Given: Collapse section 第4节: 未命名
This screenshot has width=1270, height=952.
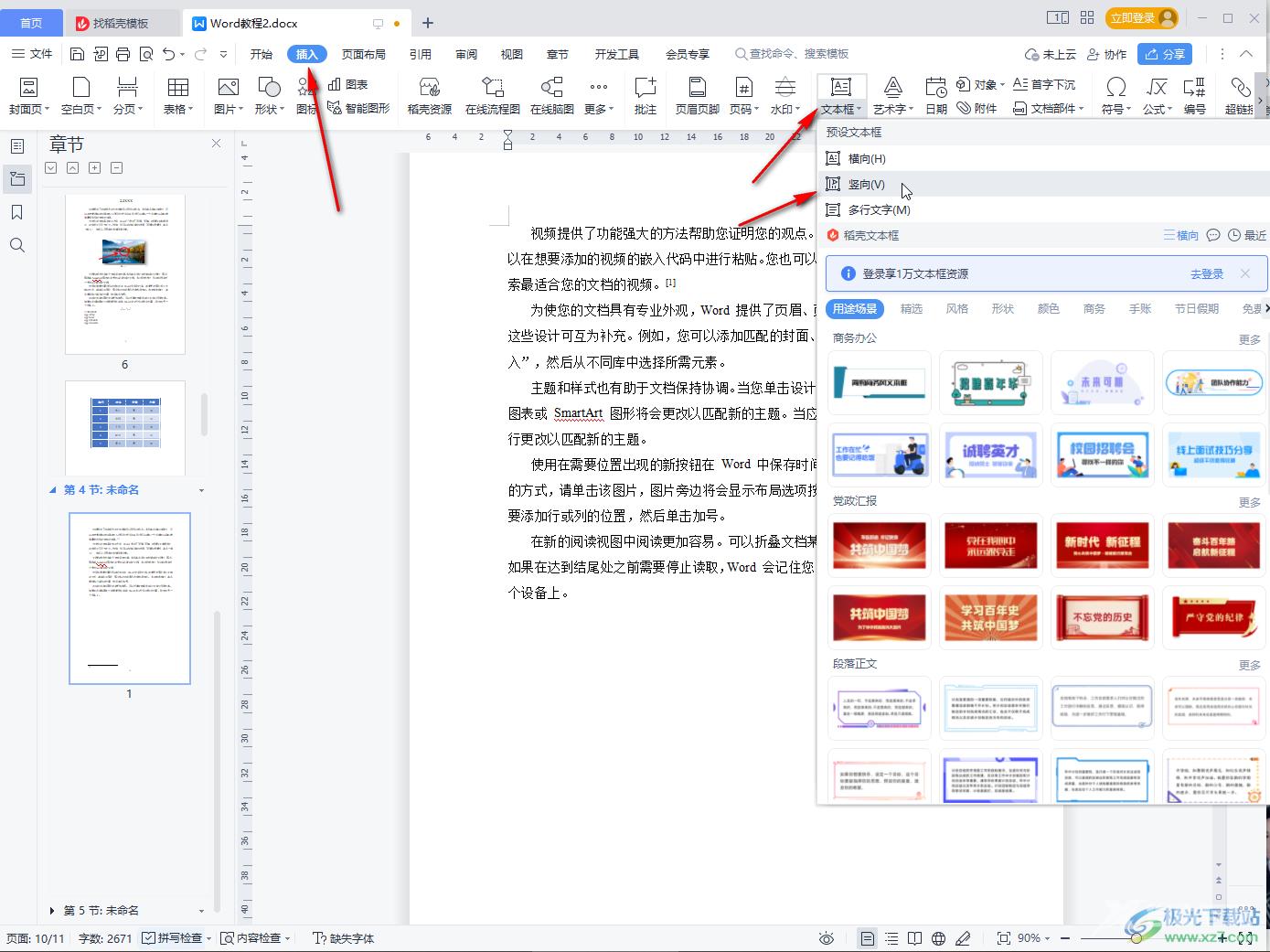Looking at the screenshot, I should click(52, 490).
